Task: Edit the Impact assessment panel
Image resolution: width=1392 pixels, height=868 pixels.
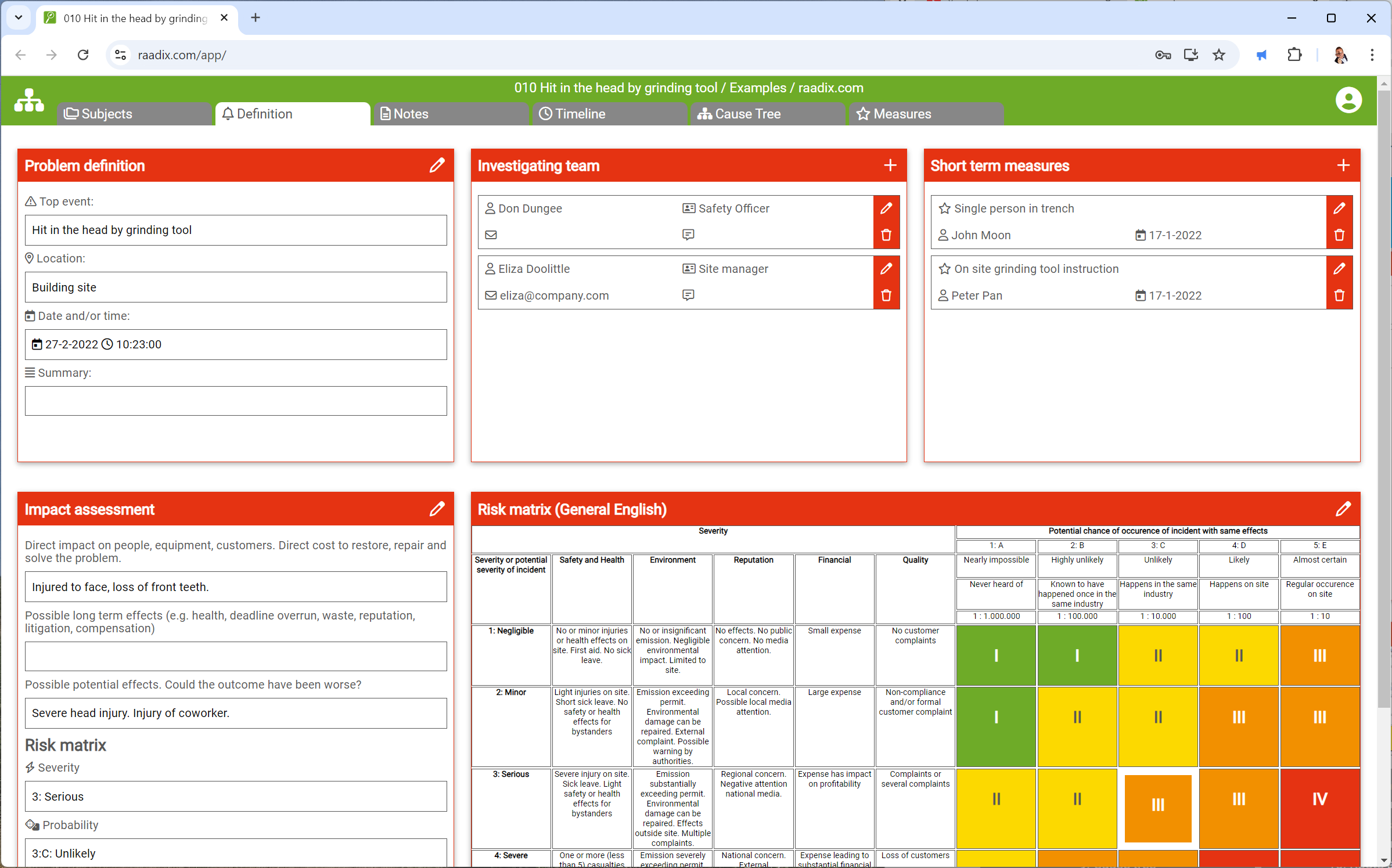Action: coord(437,509)
